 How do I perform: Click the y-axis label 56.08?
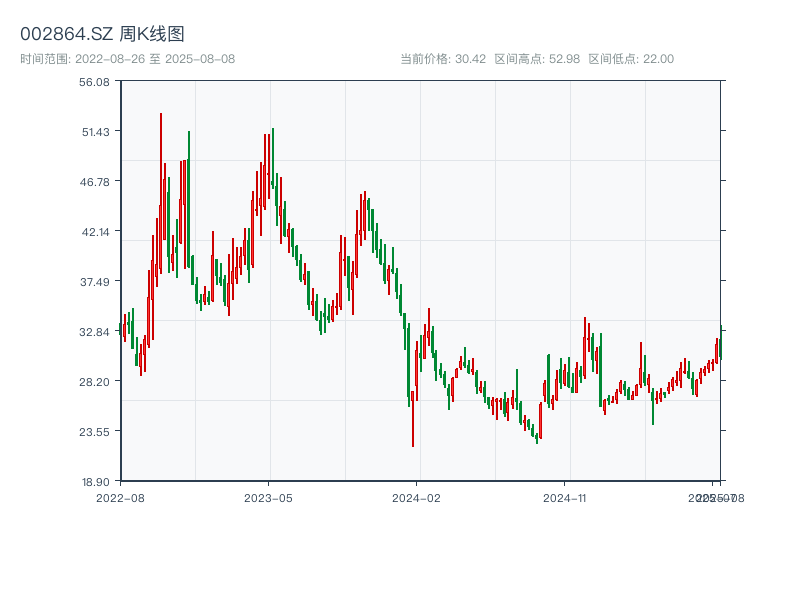pos(94,82)
